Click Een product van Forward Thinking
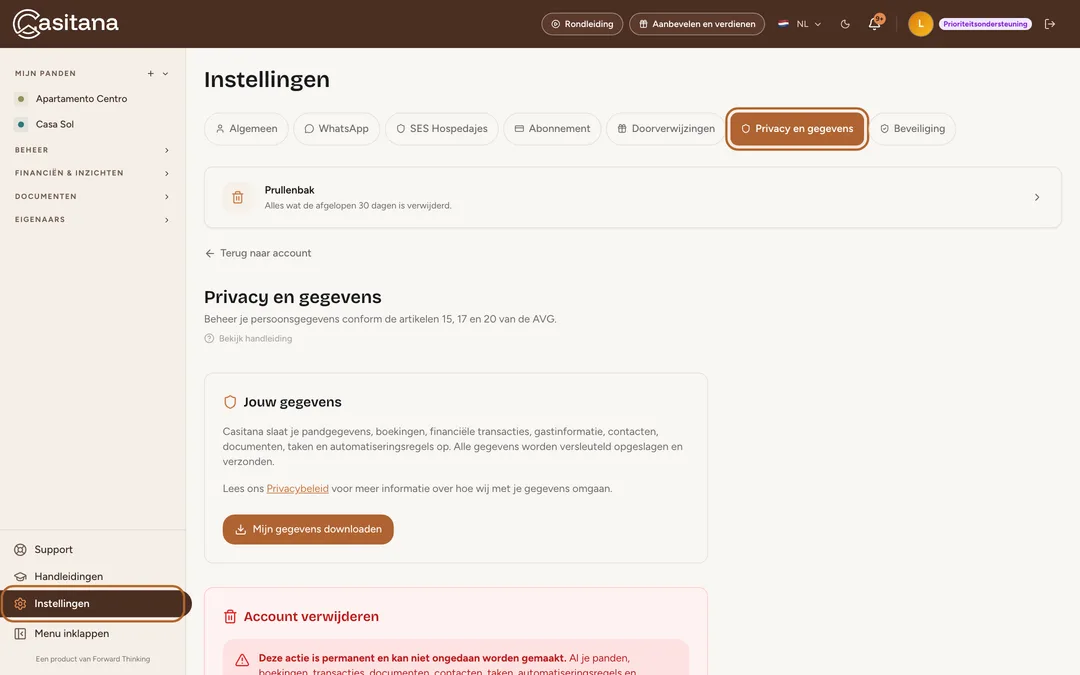The height and width of the screenshot is (675, 1080). [x=92, y=659]
